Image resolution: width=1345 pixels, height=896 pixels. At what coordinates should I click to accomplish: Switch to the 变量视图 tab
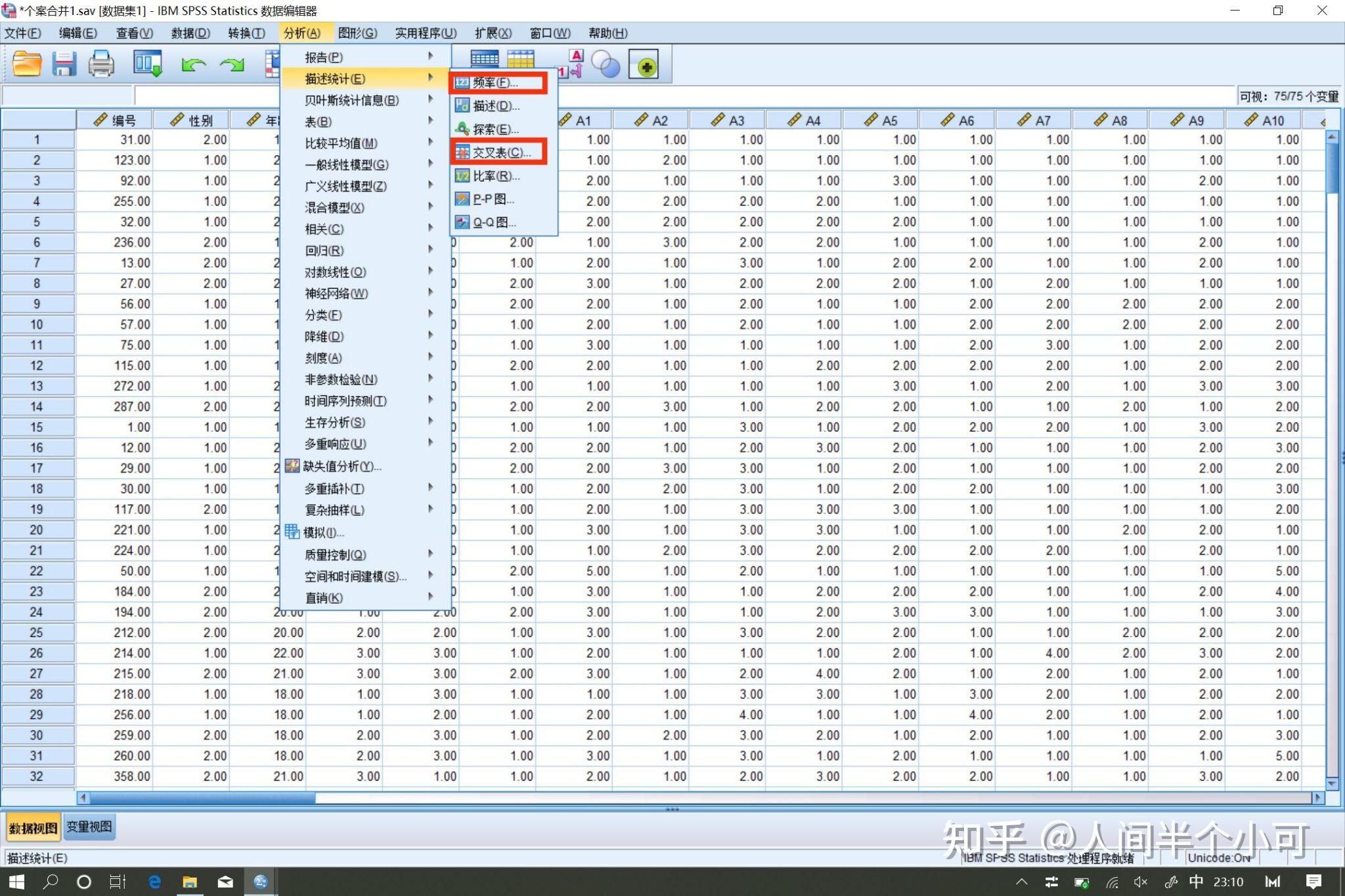click(x=89, y=827)
